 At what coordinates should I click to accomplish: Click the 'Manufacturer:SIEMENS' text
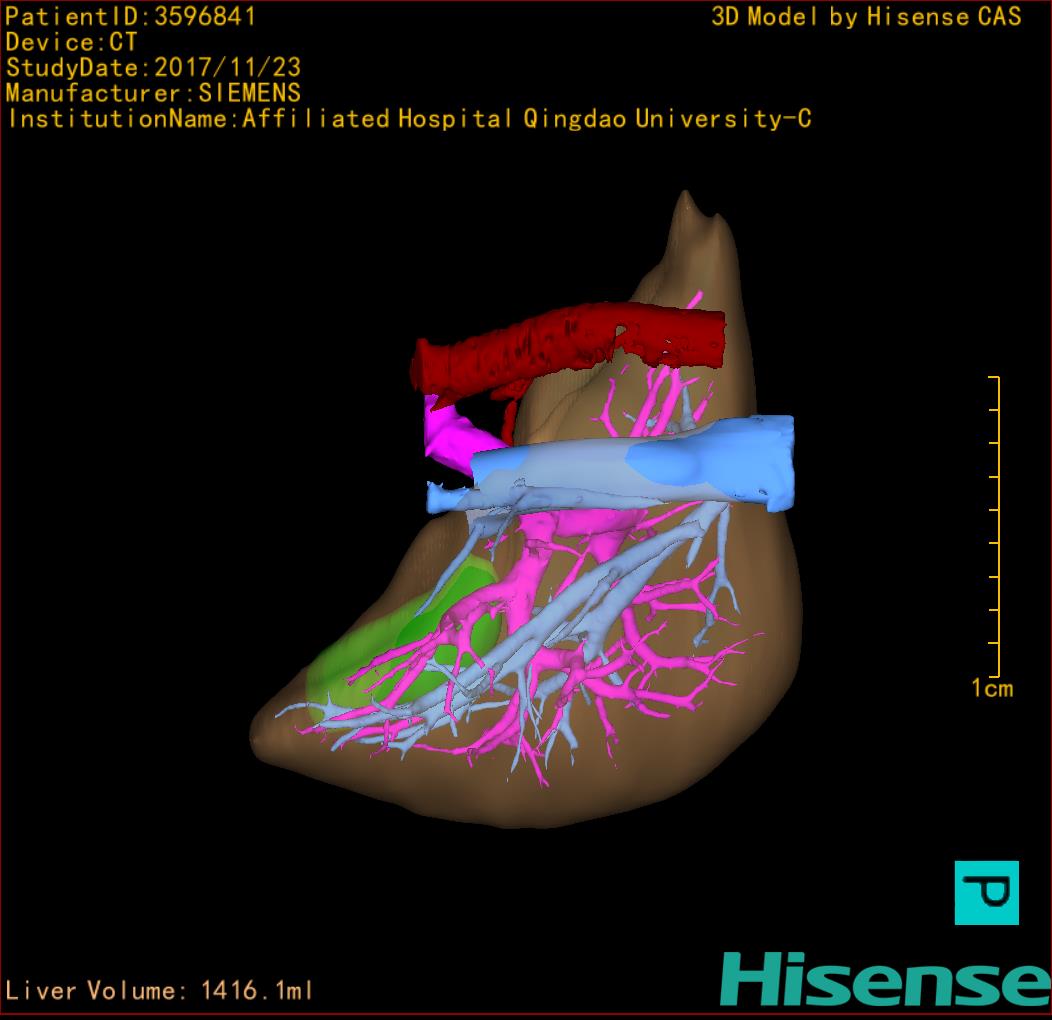(153, 93)
